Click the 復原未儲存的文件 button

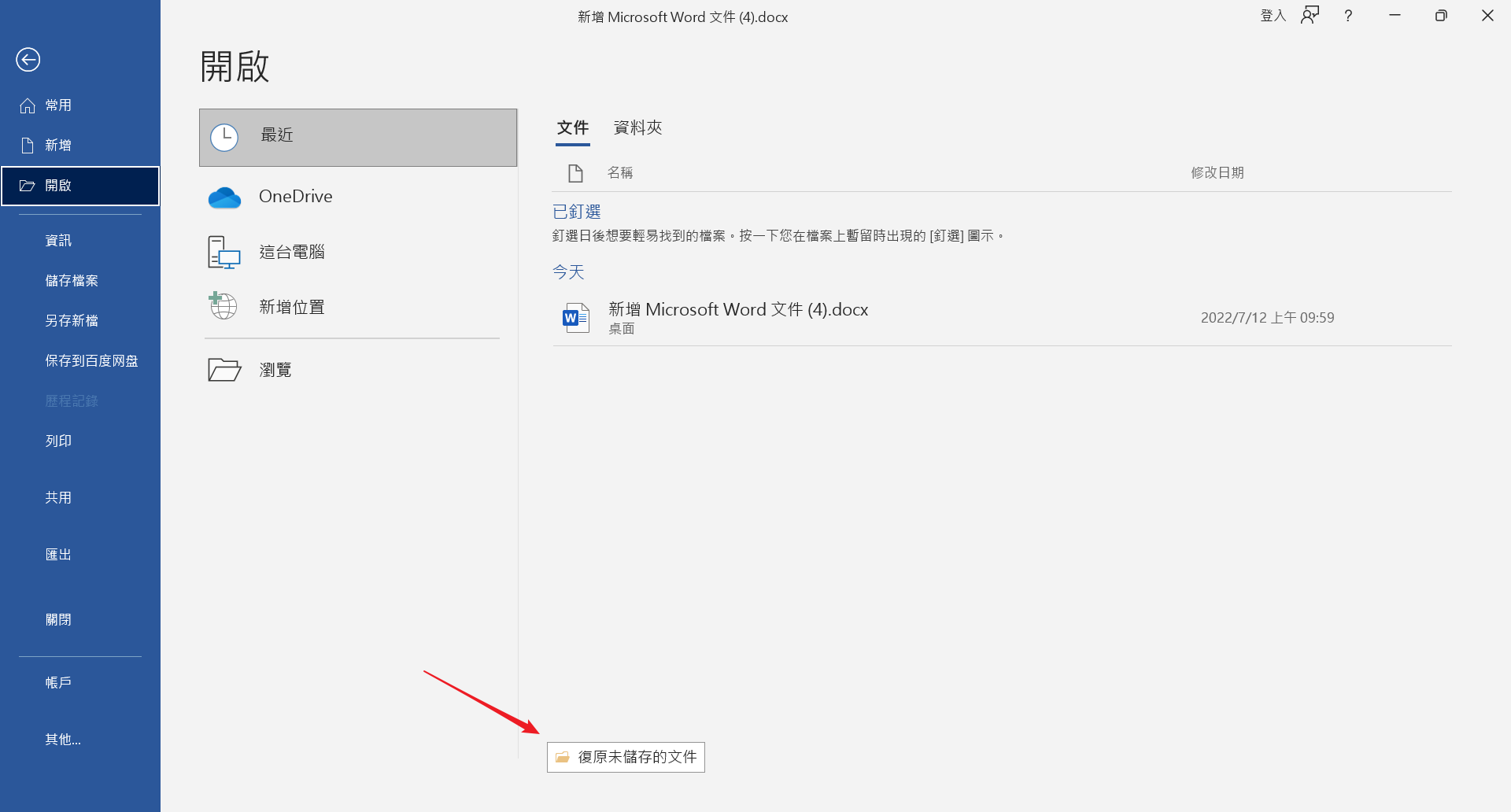[626, 757]
